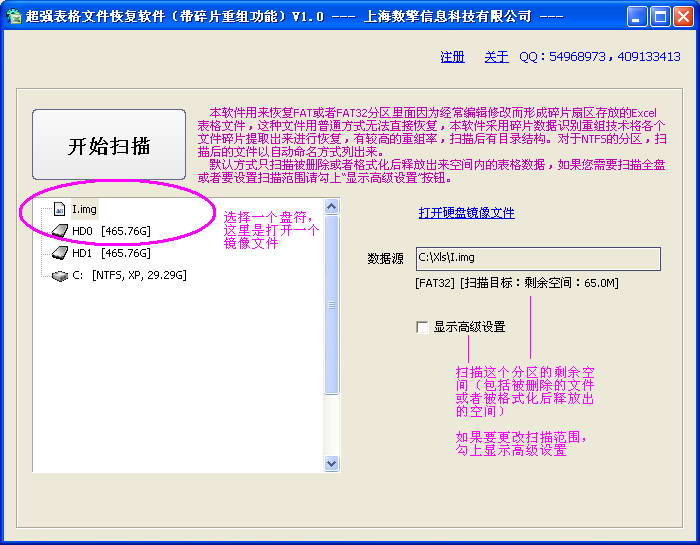Click the HD0 hard disk icon
This screenshot has width=700, height=545.
pyautogui.click(x=60, y=231)
